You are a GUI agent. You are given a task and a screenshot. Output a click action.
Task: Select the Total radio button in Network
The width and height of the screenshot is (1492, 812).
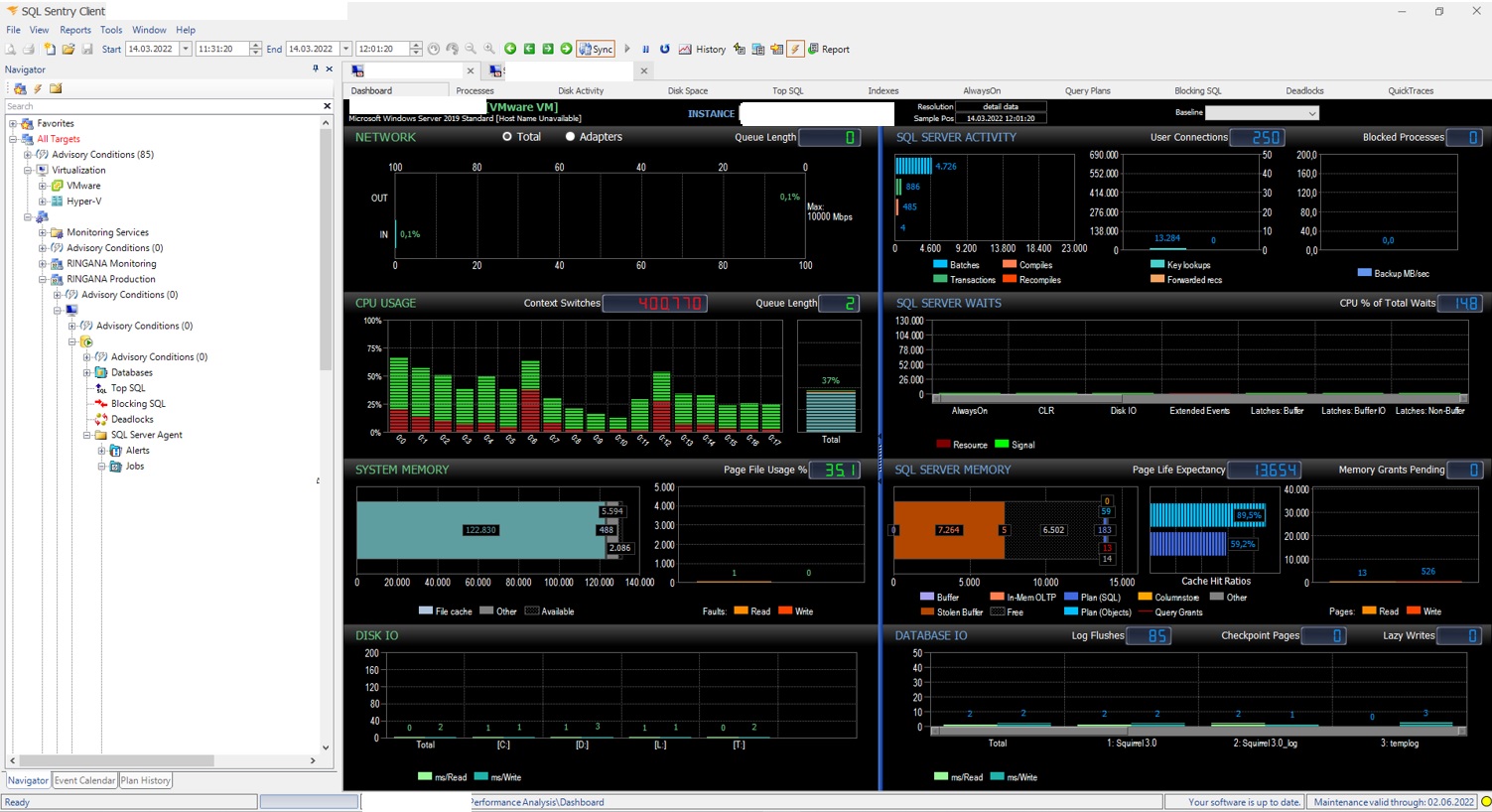click(x=507, y=137)
